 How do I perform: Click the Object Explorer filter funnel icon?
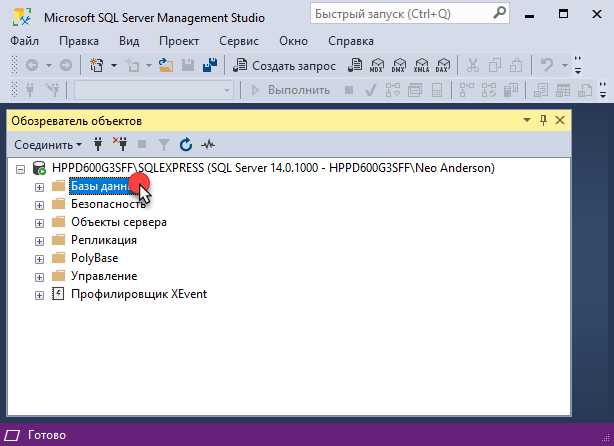coord(164,145)
